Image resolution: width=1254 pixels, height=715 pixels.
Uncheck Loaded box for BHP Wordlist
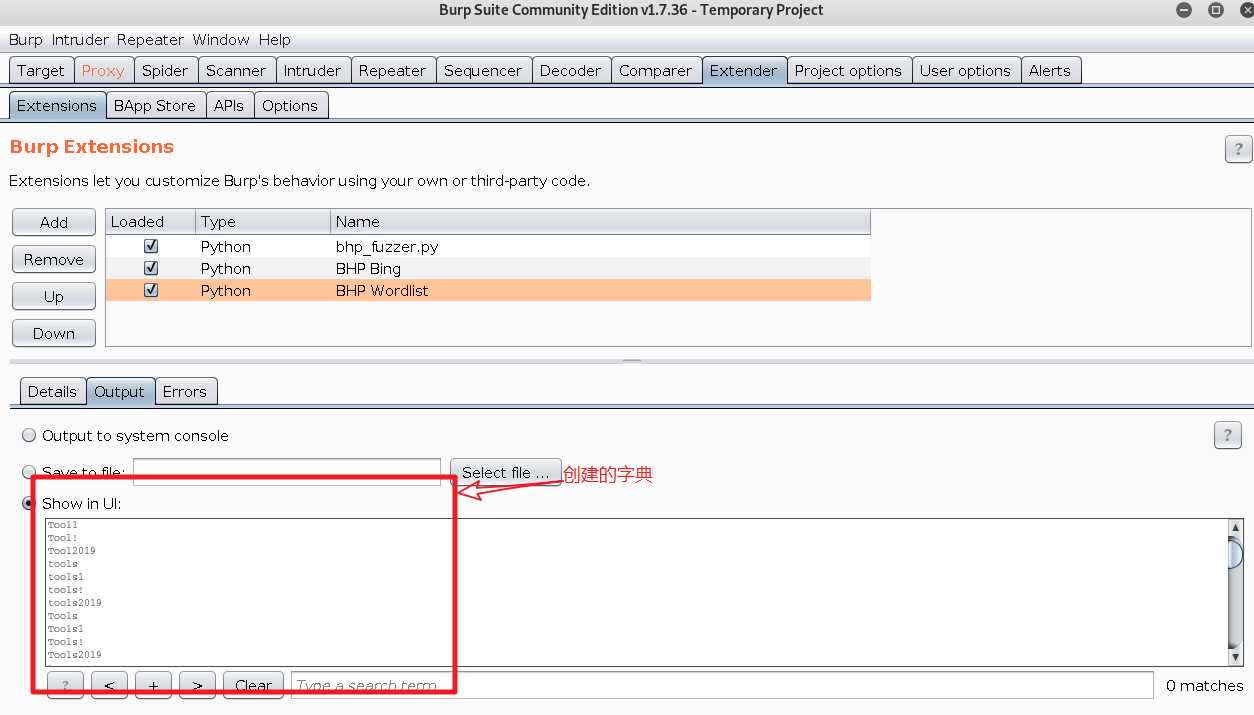point(151,290)
